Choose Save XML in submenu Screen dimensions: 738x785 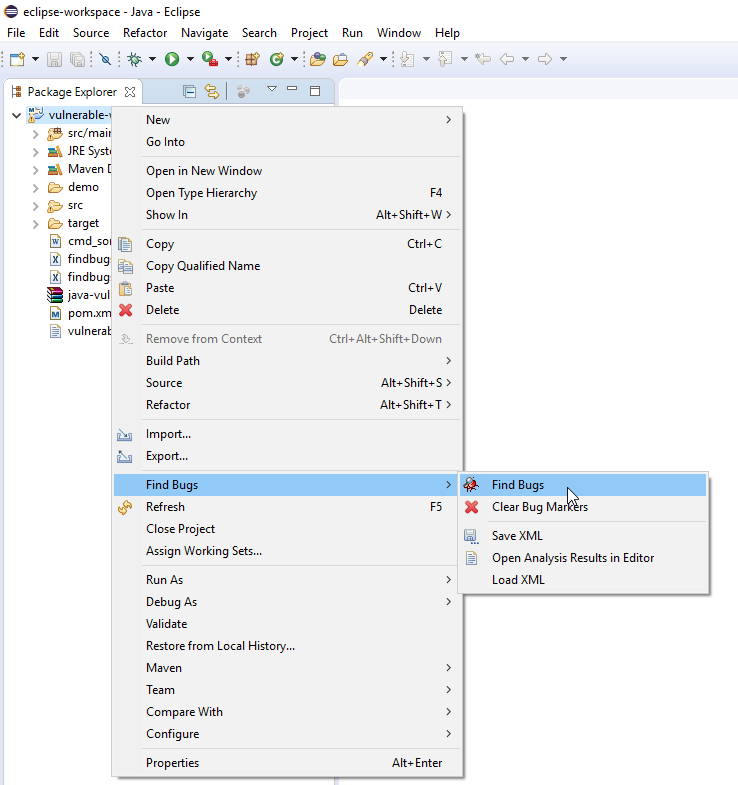click(x=583, y=536)
